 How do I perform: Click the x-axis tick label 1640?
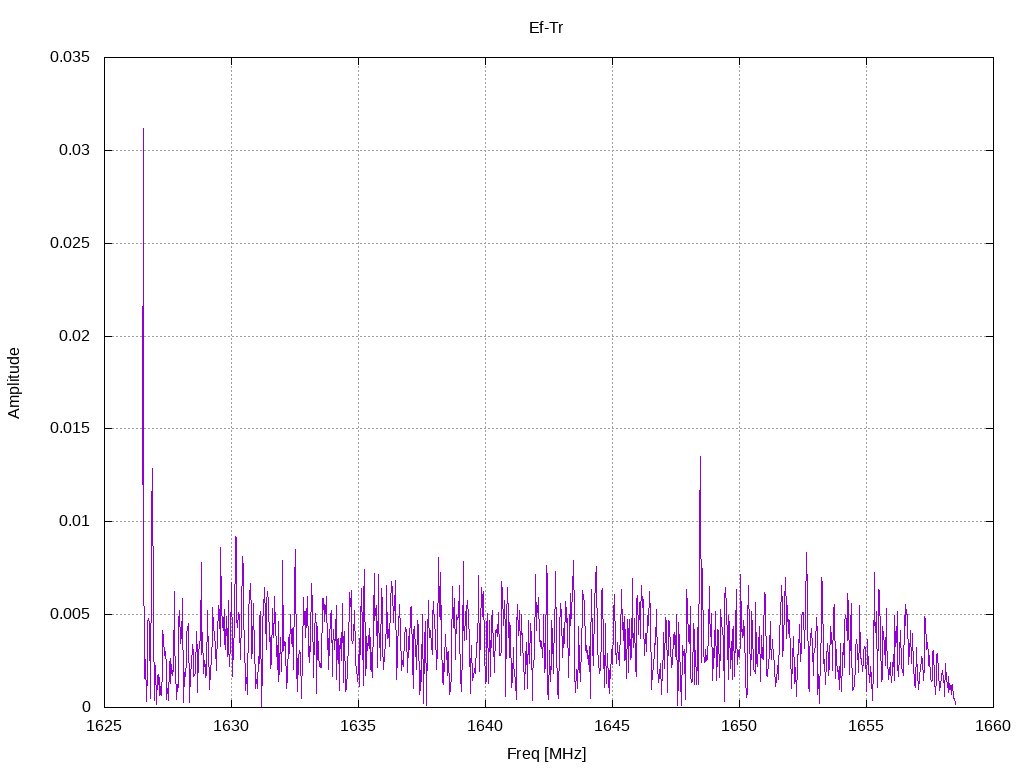tap(485, 726)
